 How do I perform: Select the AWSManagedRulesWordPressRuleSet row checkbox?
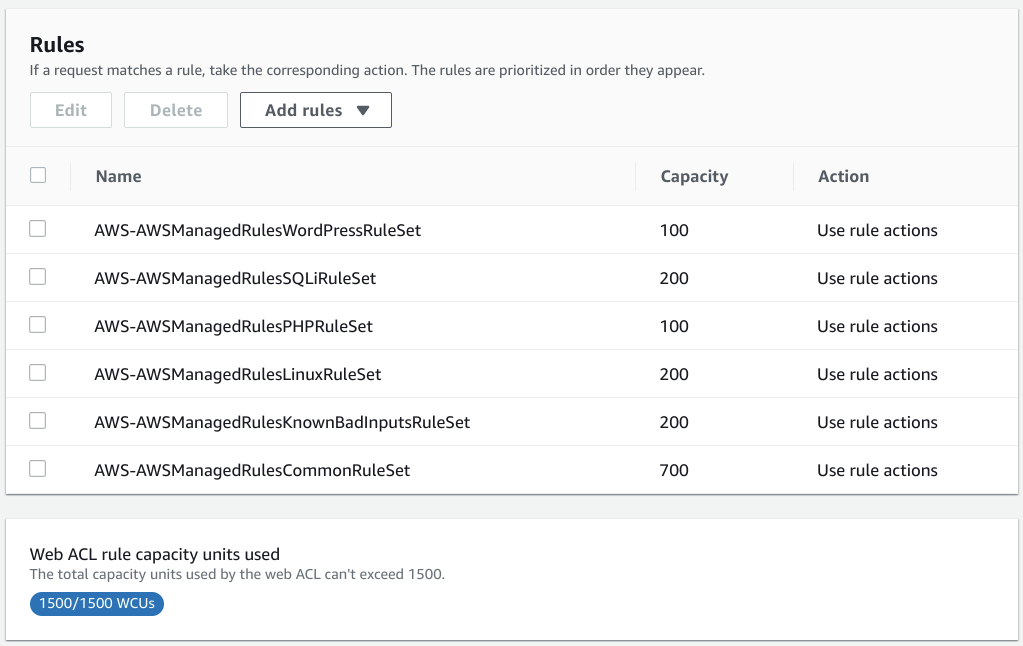point(38,229)
